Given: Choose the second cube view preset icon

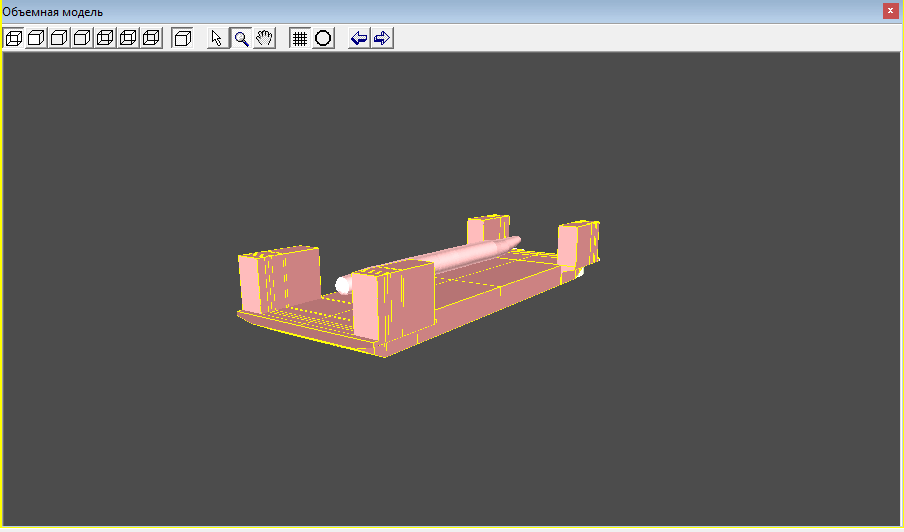Looking at the screenshot, I should [x=36, y=38].
